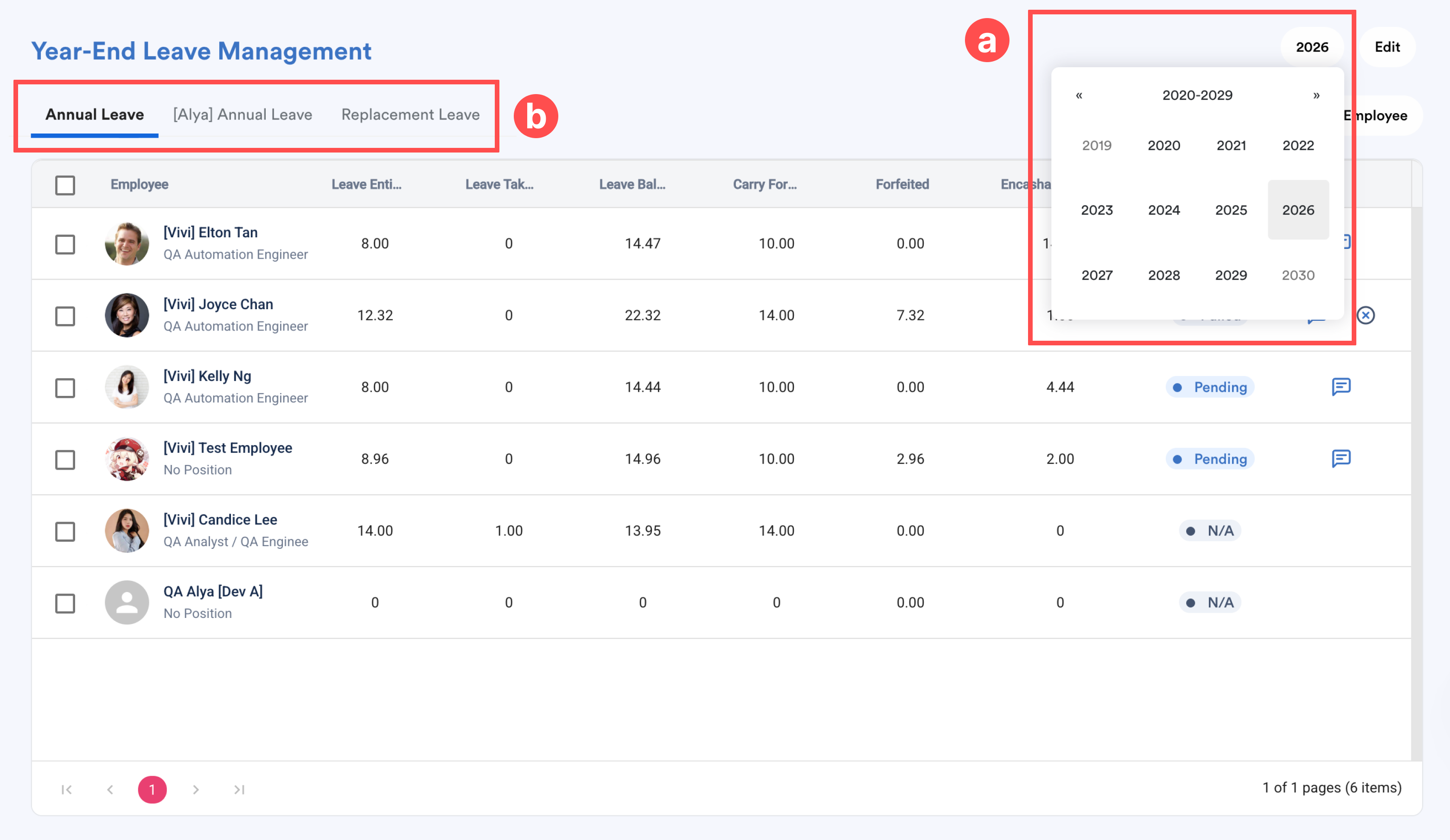Open comment icon for Kelly Ng row

[x=1341, y=387]
